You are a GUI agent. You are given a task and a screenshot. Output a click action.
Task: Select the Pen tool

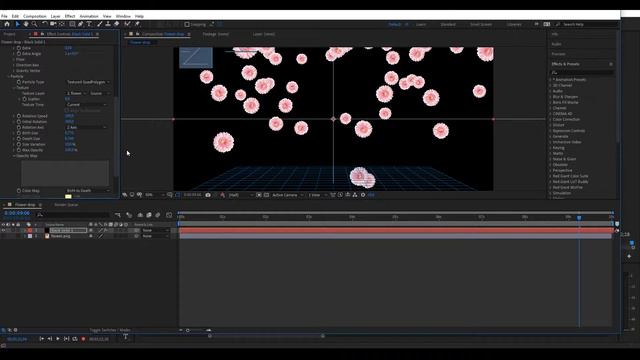80,24
